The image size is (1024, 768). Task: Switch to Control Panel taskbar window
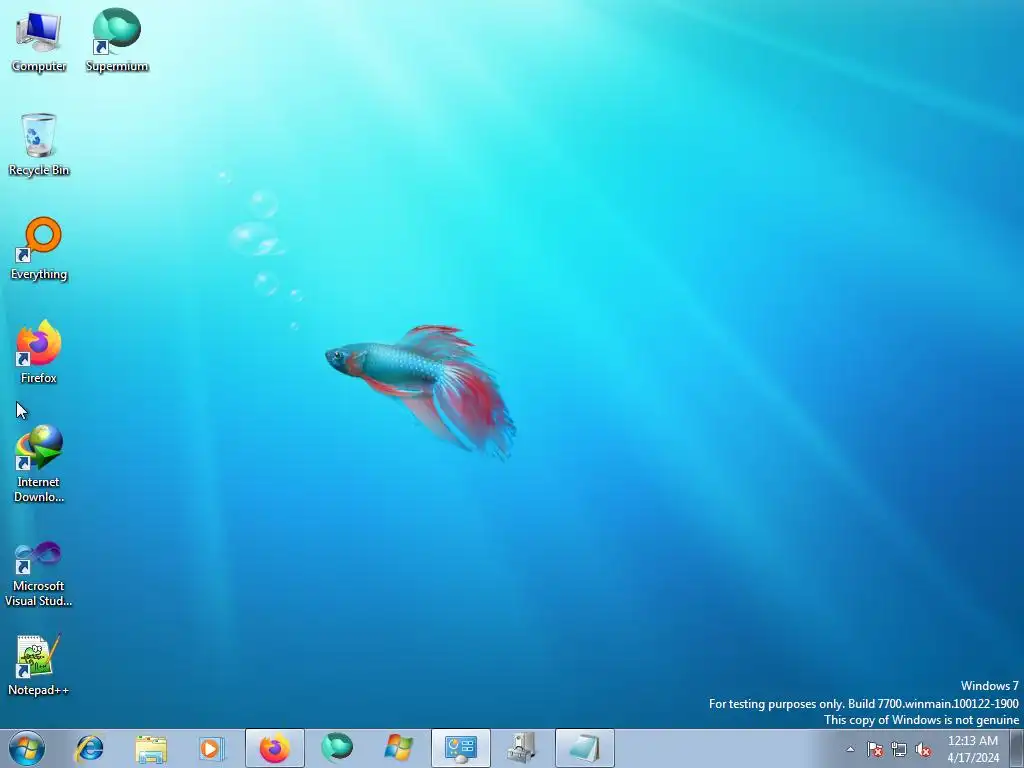point(460,748)
